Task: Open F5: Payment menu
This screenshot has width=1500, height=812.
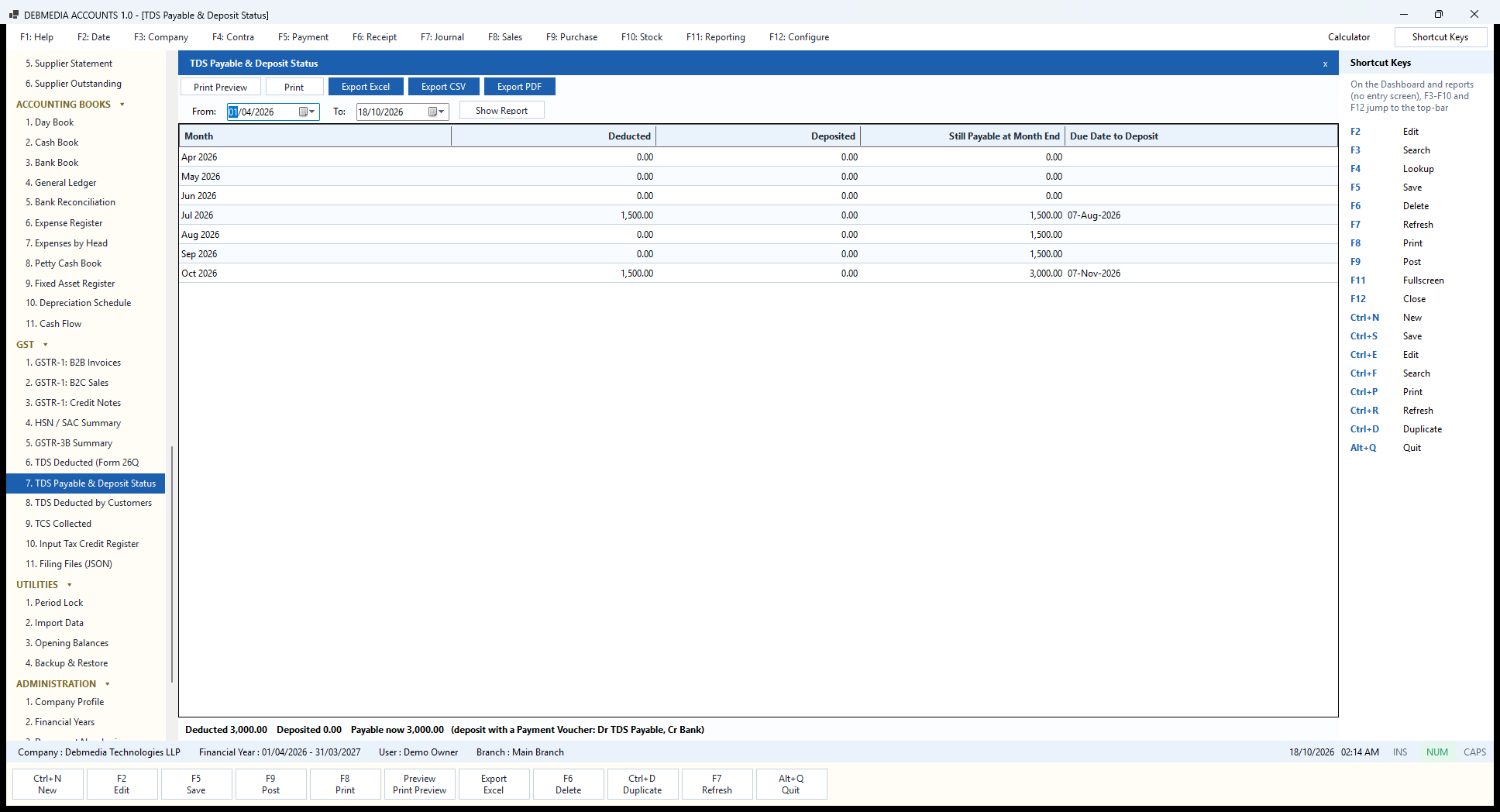Action: click(303, 37)
